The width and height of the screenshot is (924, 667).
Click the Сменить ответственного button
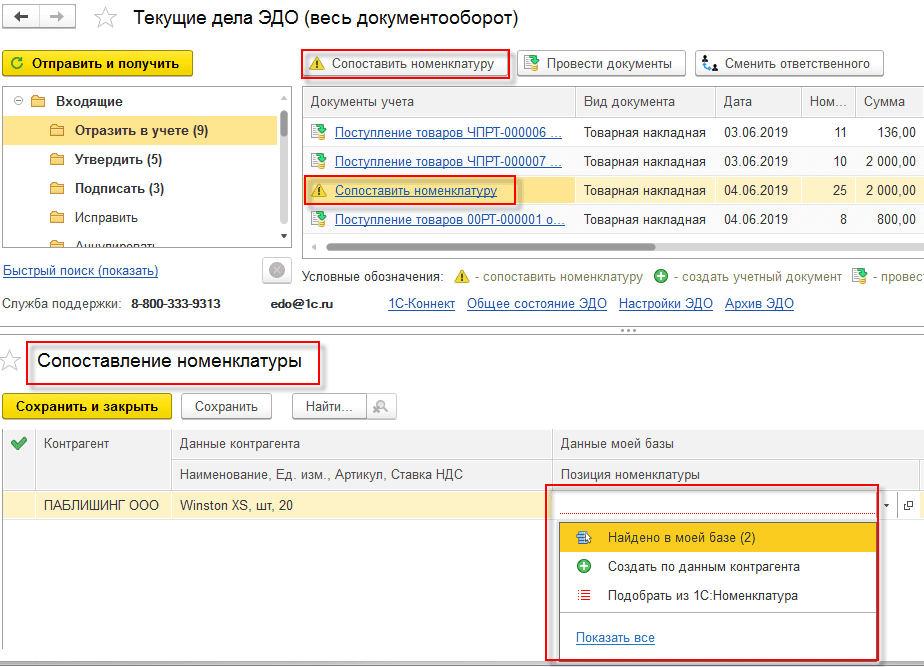(789, 64)
